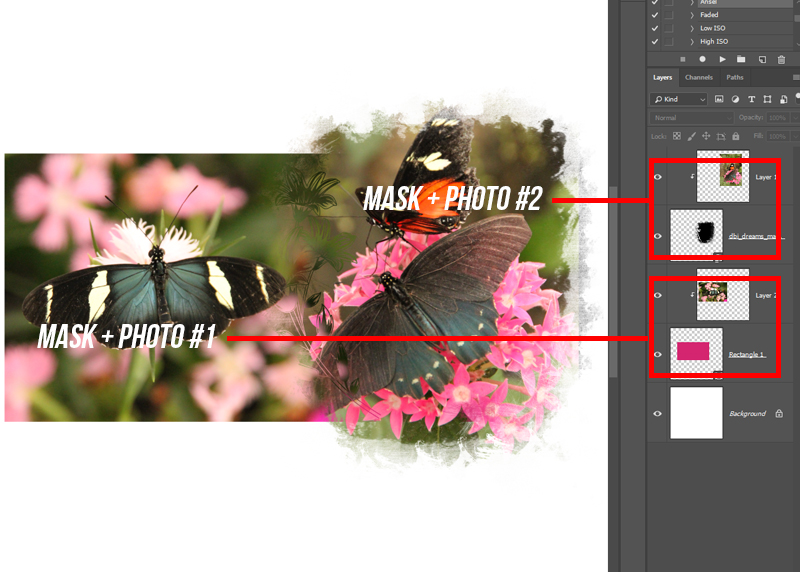Expand the Low ISO action
800x572 pixels.
click(x=692, y=28)
